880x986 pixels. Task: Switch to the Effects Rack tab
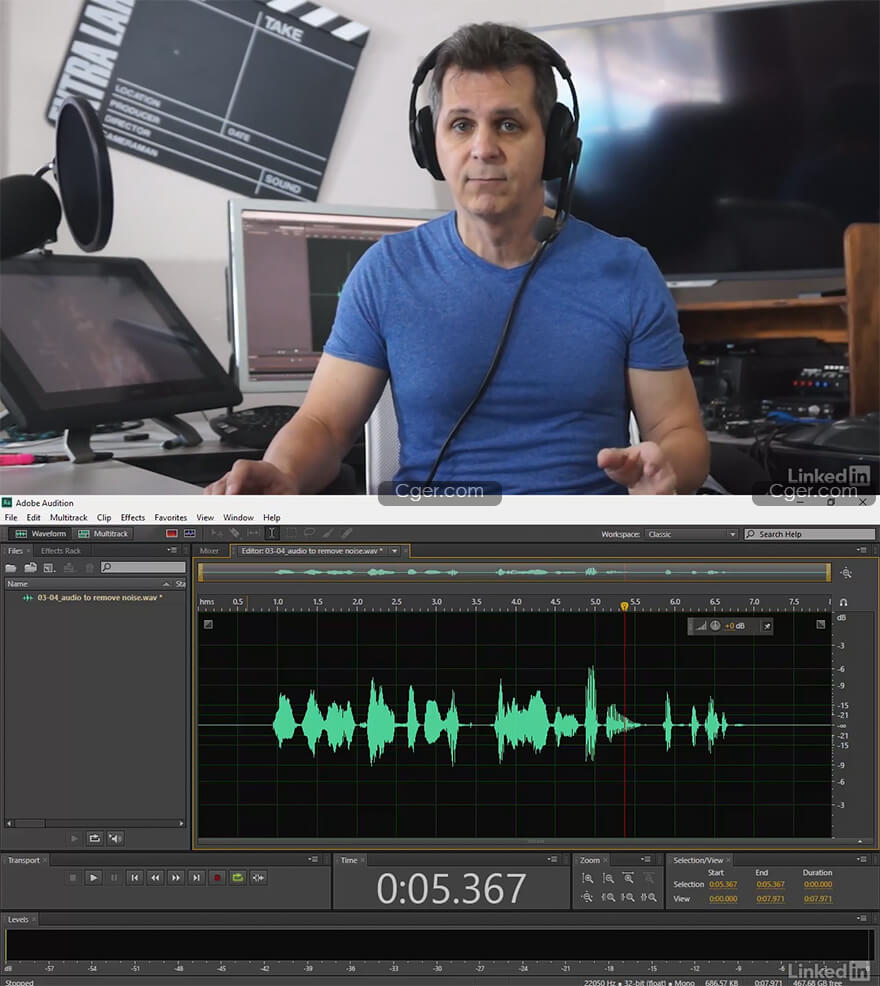(60, 551)
